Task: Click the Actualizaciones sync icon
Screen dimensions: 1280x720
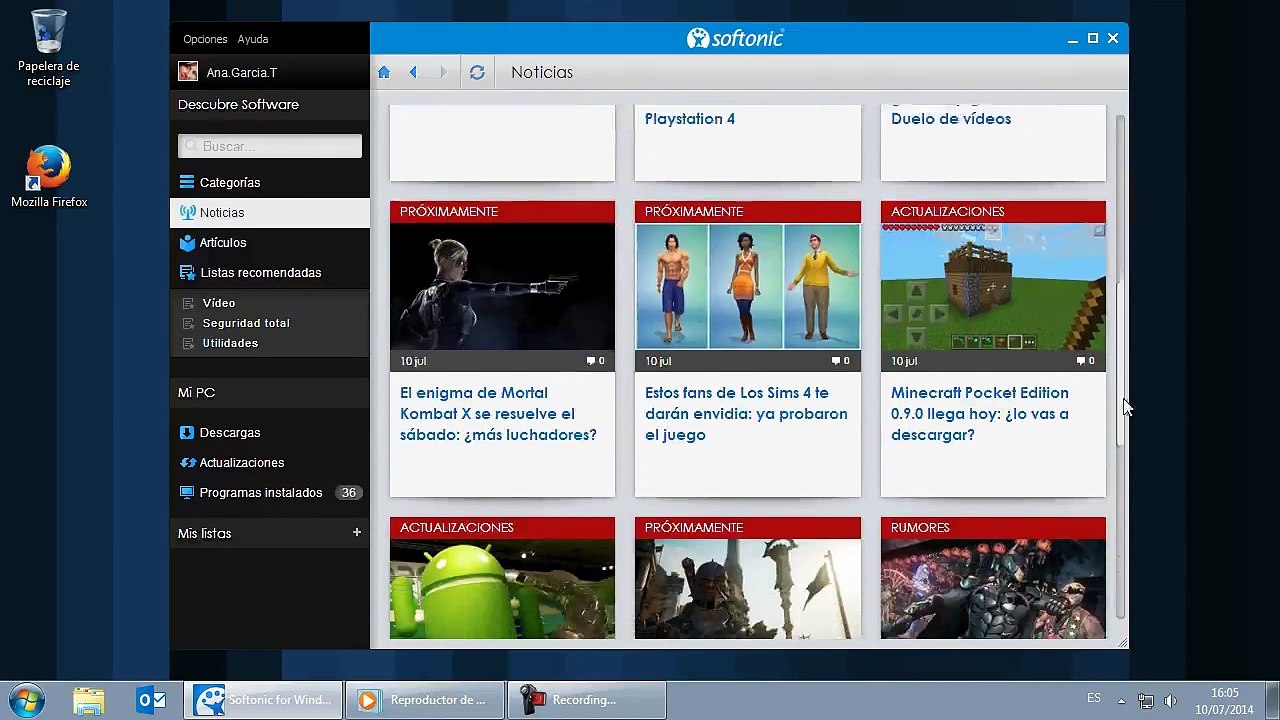Action: (x=187, y=462)
